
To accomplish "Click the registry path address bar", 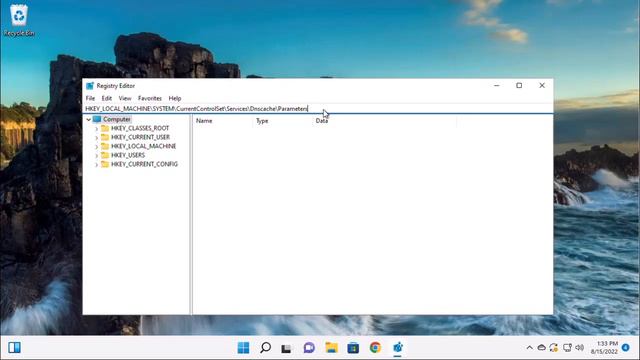I will click(318, 109).
